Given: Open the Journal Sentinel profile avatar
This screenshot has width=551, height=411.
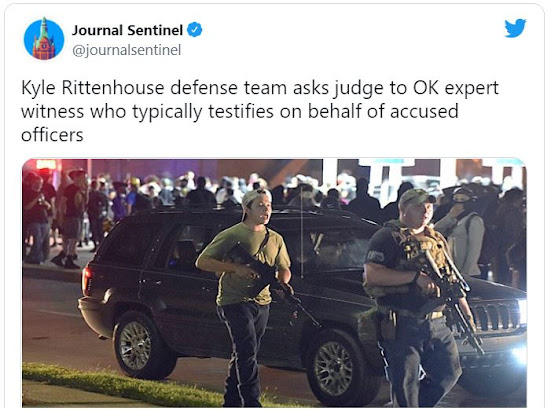Looking at the screenshot, I should coord(44,39).
